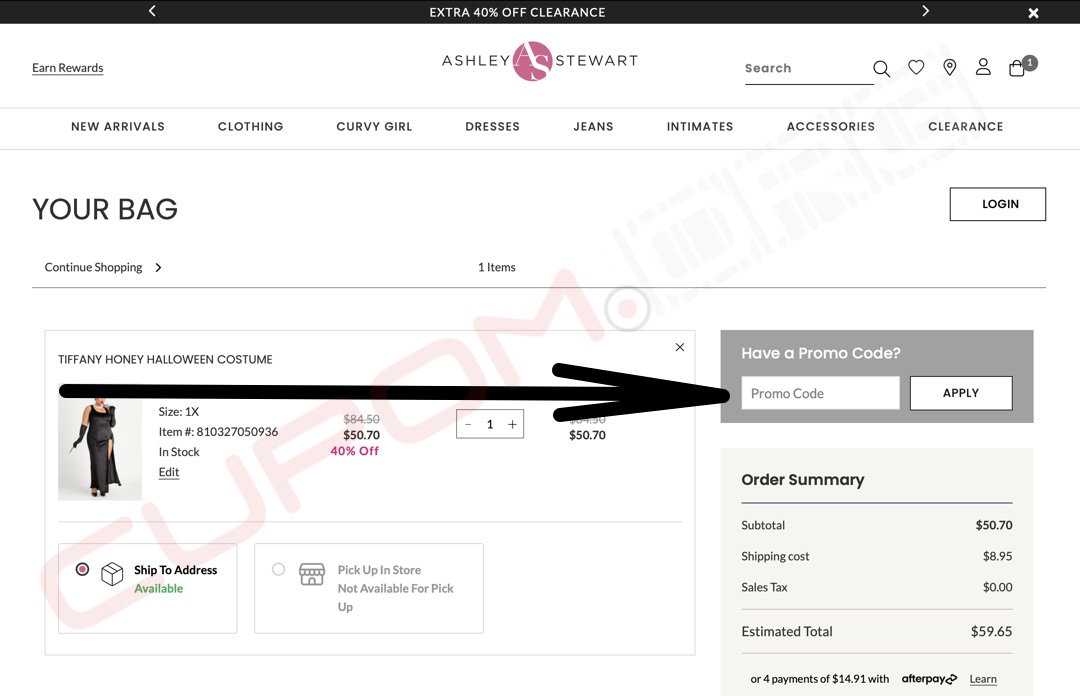Click the Sales Tax $0.00 value
1080x696 pixels.
[997, 587]
